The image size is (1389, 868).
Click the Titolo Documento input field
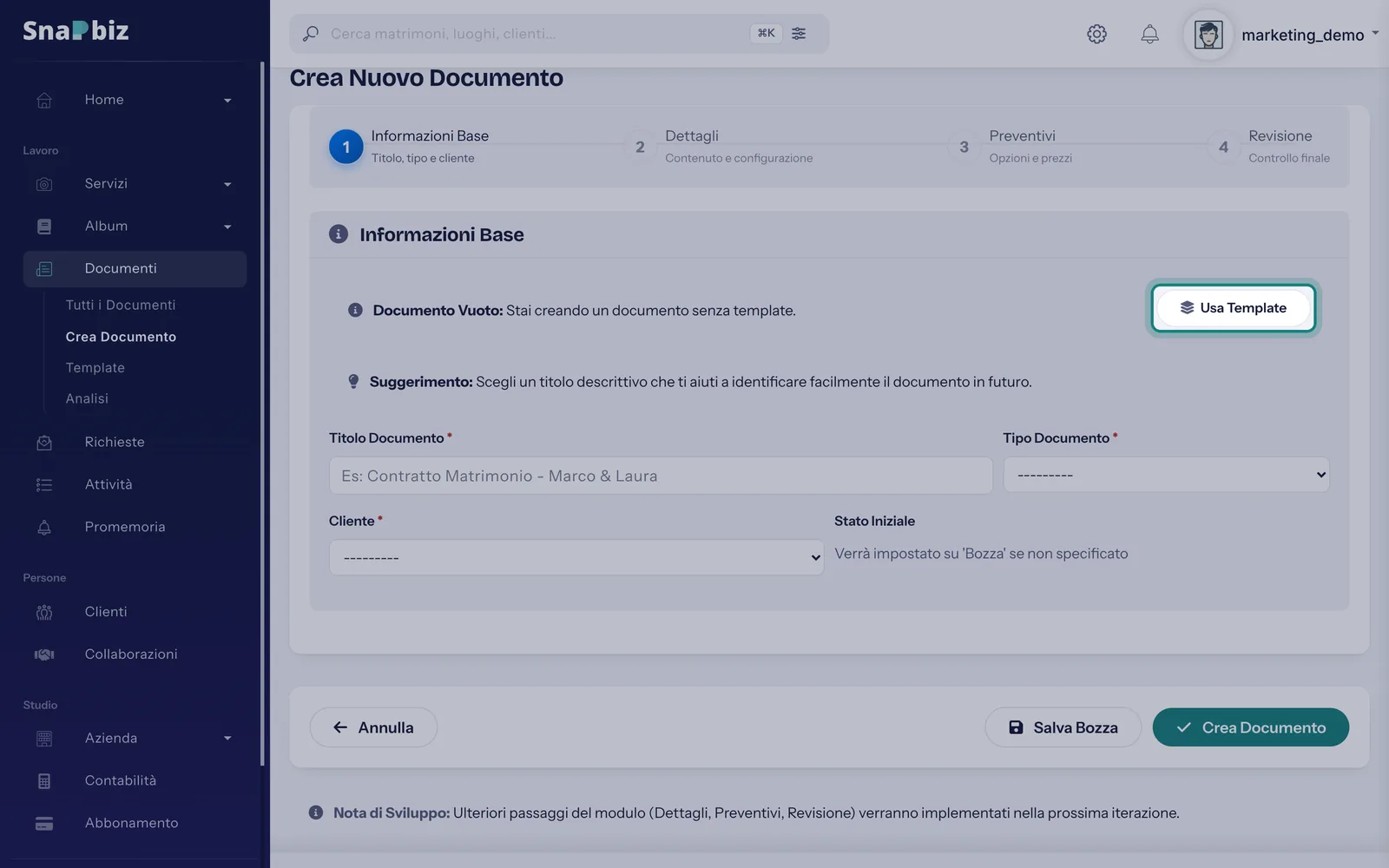[661, 476]
